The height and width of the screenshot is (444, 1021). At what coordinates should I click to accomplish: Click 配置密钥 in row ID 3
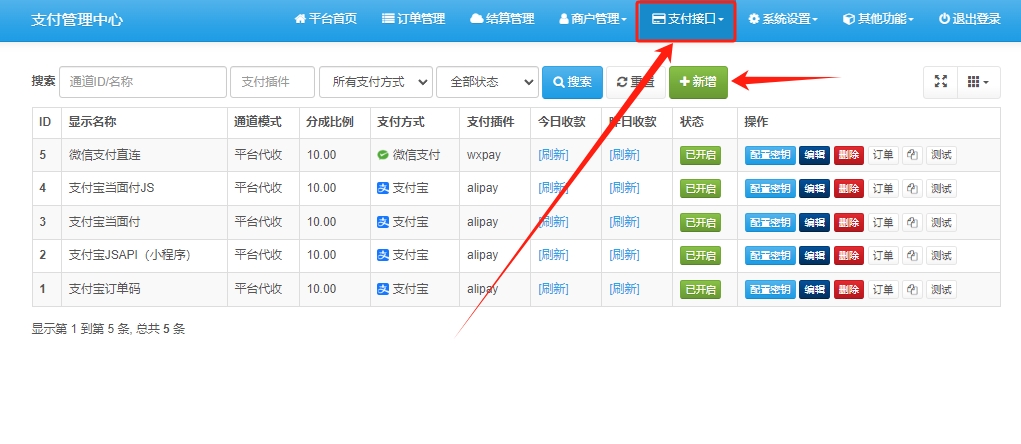(770, 222)
